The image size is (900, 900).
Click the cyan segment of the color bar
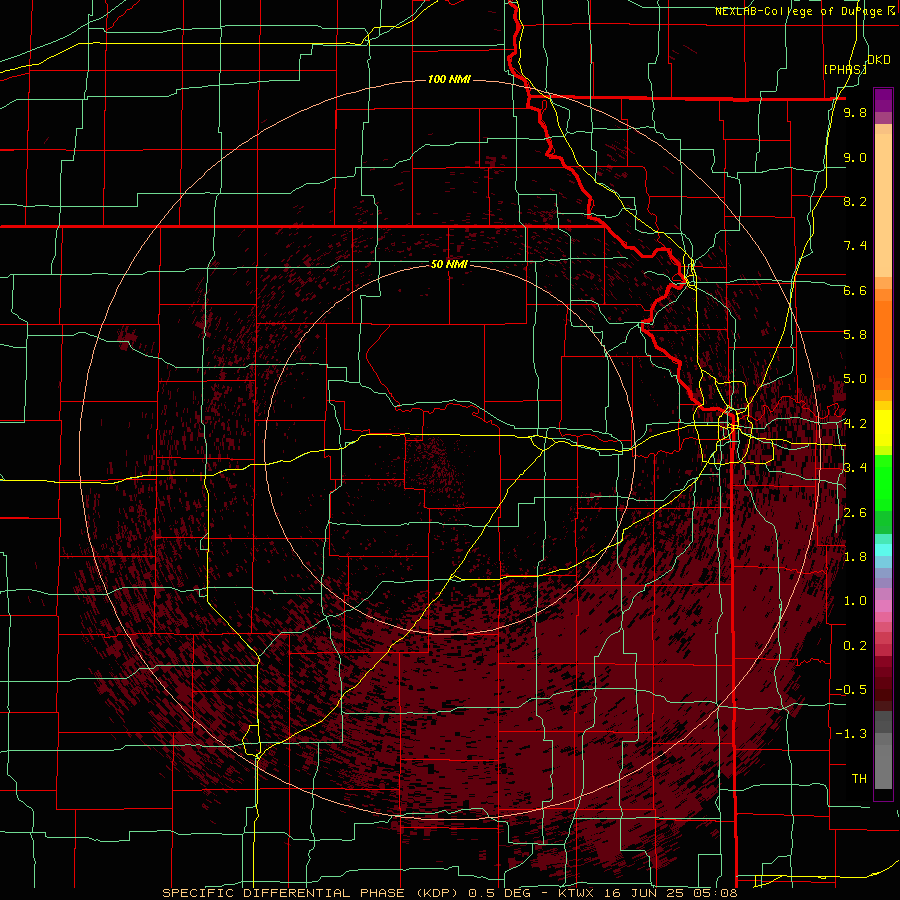click(x=883, y=550)
